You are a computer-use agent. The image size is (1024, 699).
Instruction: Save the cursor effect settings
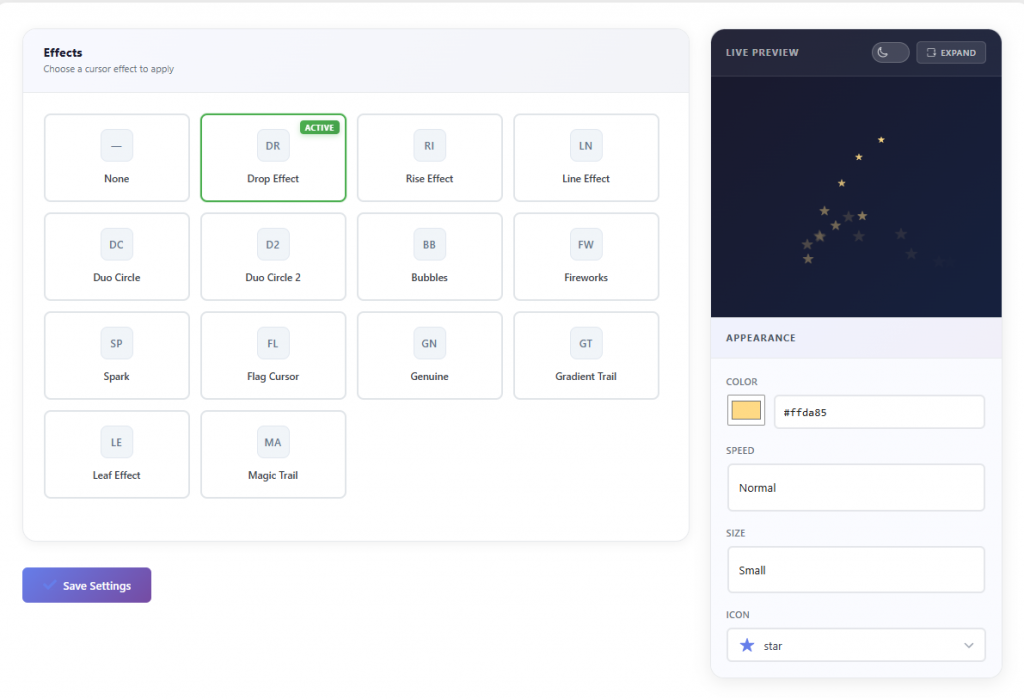tap(87, 585)
